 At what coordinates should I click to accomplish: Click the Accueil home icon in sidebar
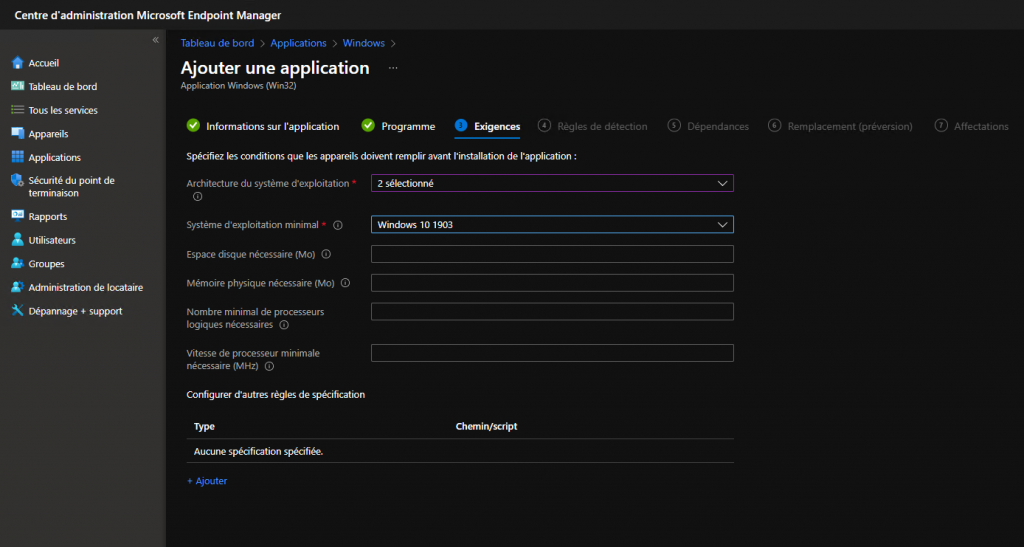click(18, 63)
